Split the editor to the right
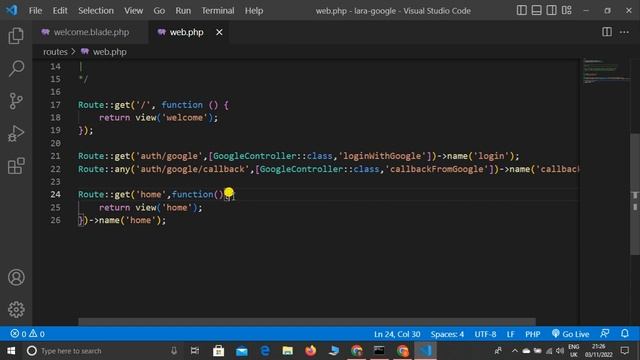This screenshot has height=360, width=640. pos(607,32)
